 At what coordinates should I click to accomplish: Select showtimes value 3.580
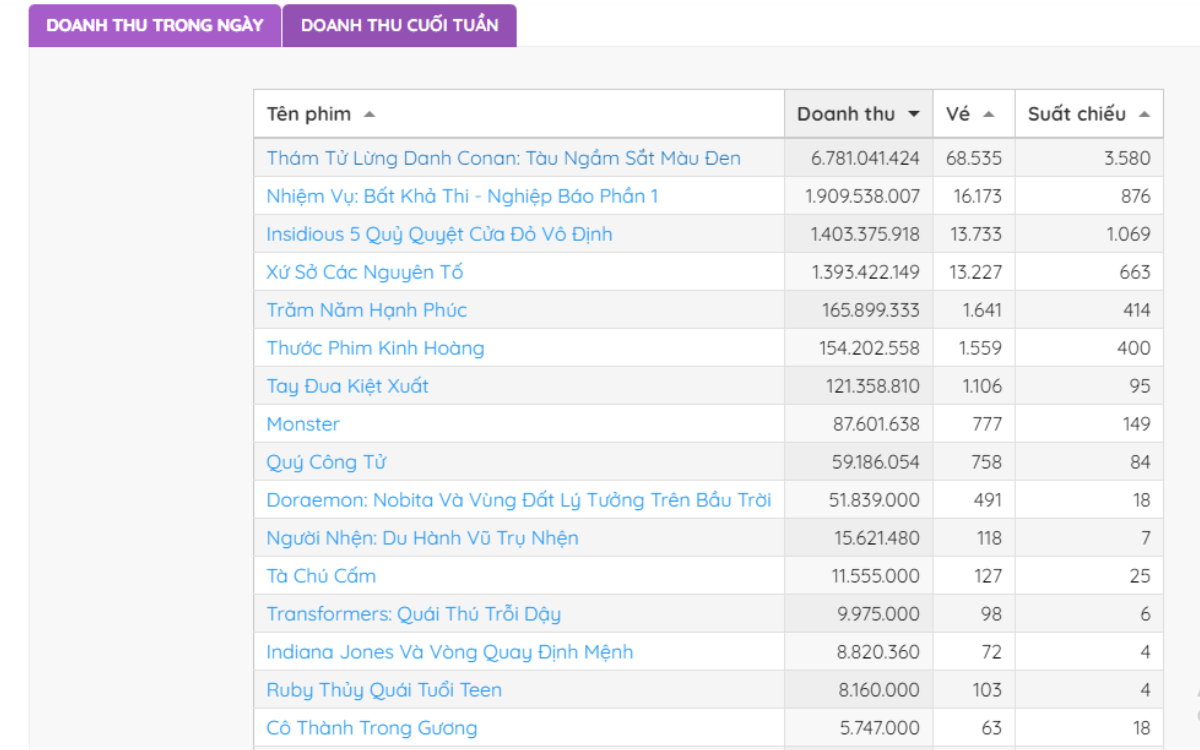click(1128, 158)
